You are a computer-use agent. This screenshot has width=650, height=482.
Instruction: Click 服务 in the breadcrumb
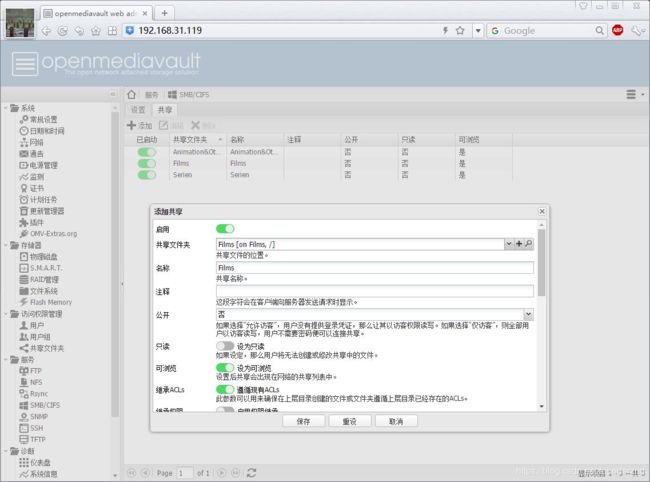[x=152, y=94]
